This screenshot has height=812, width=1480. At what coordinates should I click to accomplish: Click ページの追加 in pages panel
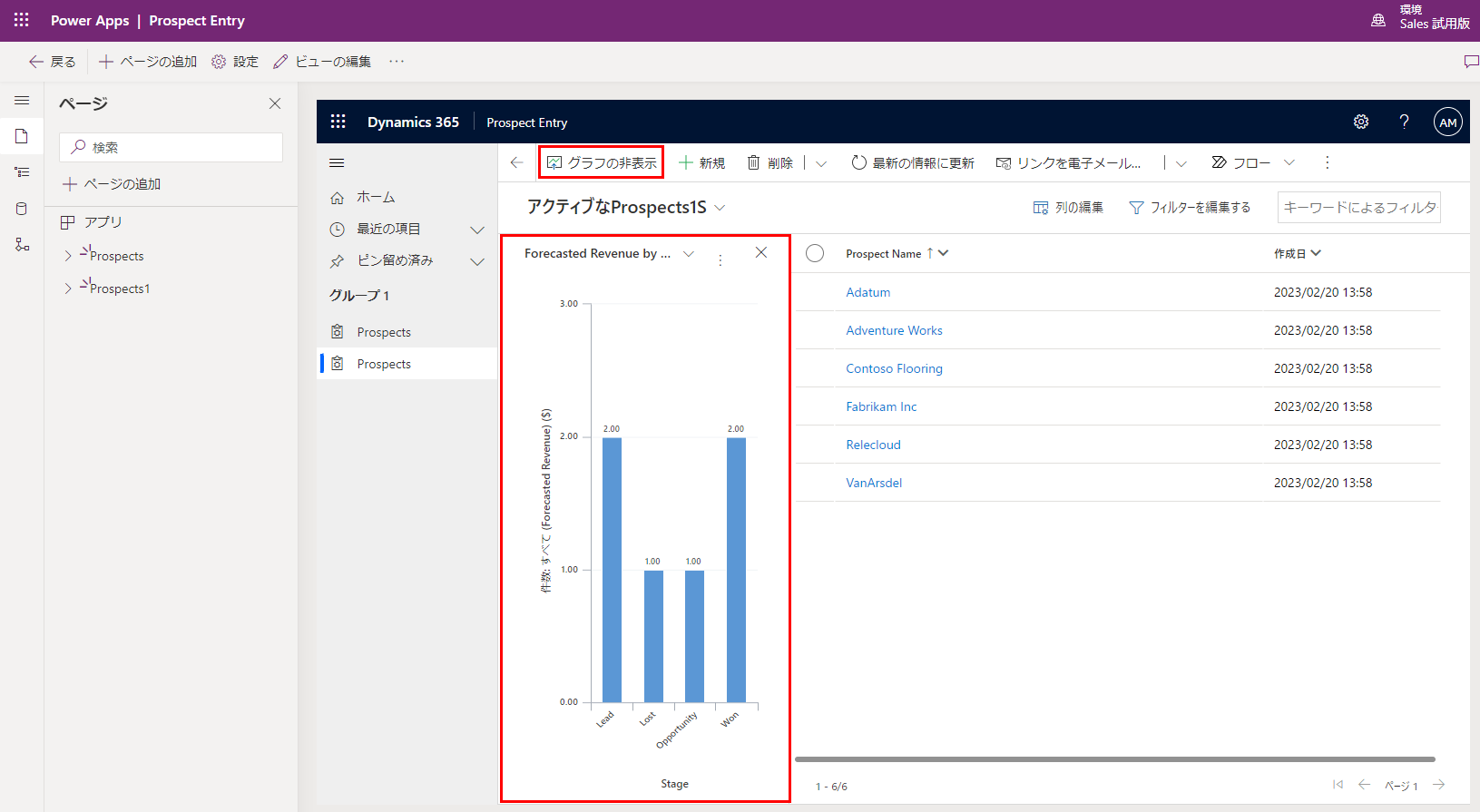coord(112,184)
